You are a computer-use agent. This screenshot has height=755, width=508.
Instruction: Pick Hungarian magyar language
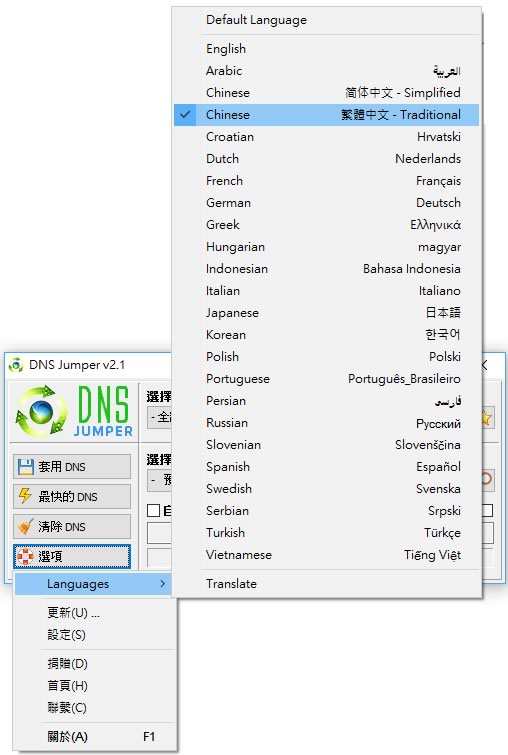(x=326, y=247)
